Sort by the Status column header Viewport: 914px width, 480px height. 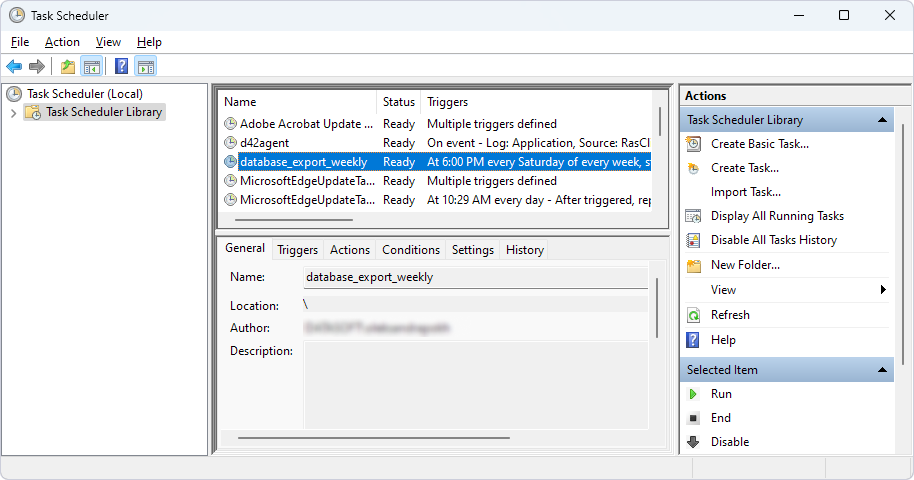click(x=398, y=102)
